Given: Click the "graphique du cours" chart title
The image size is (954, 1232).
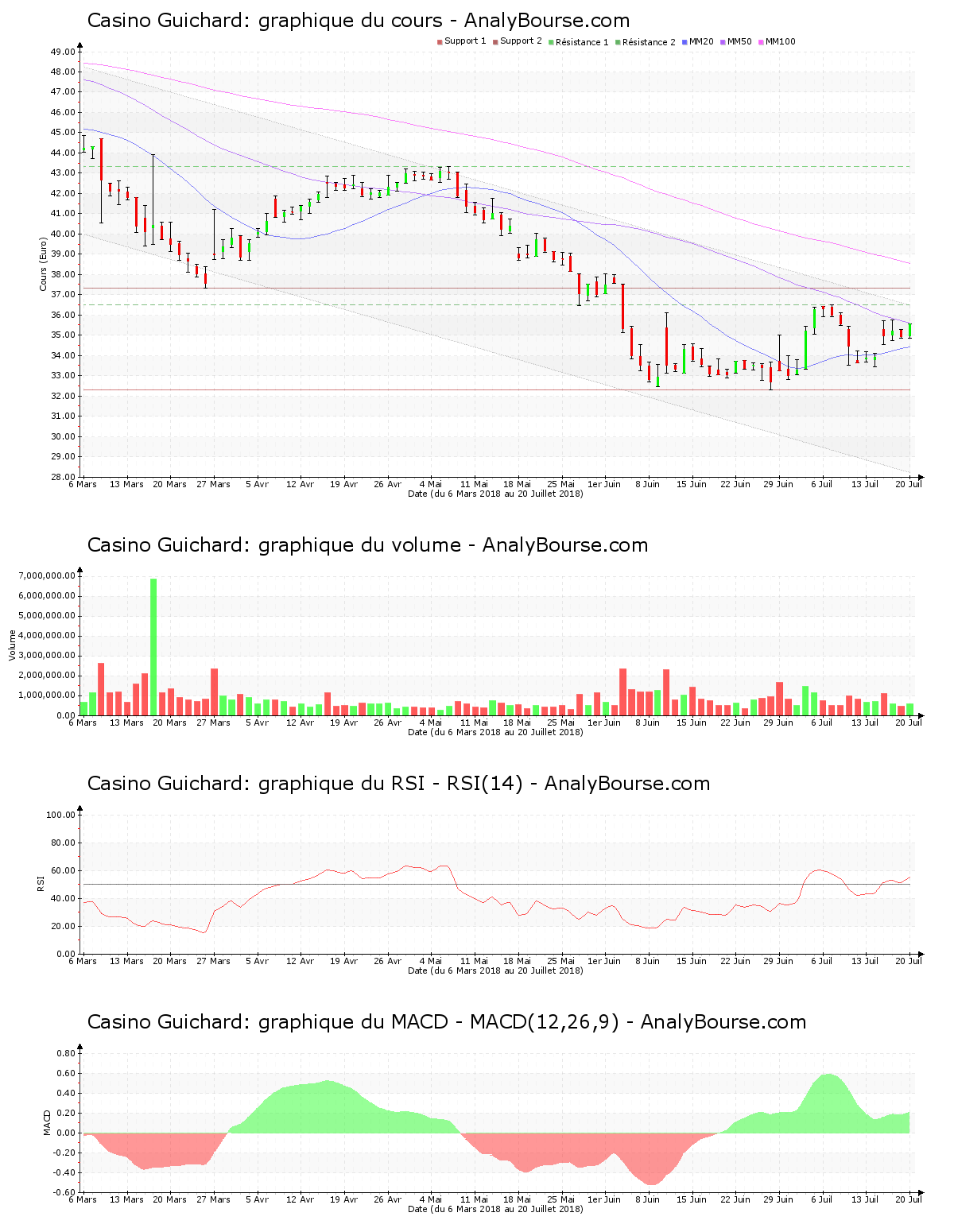Looking at the screenshot, I should (358, 21).
